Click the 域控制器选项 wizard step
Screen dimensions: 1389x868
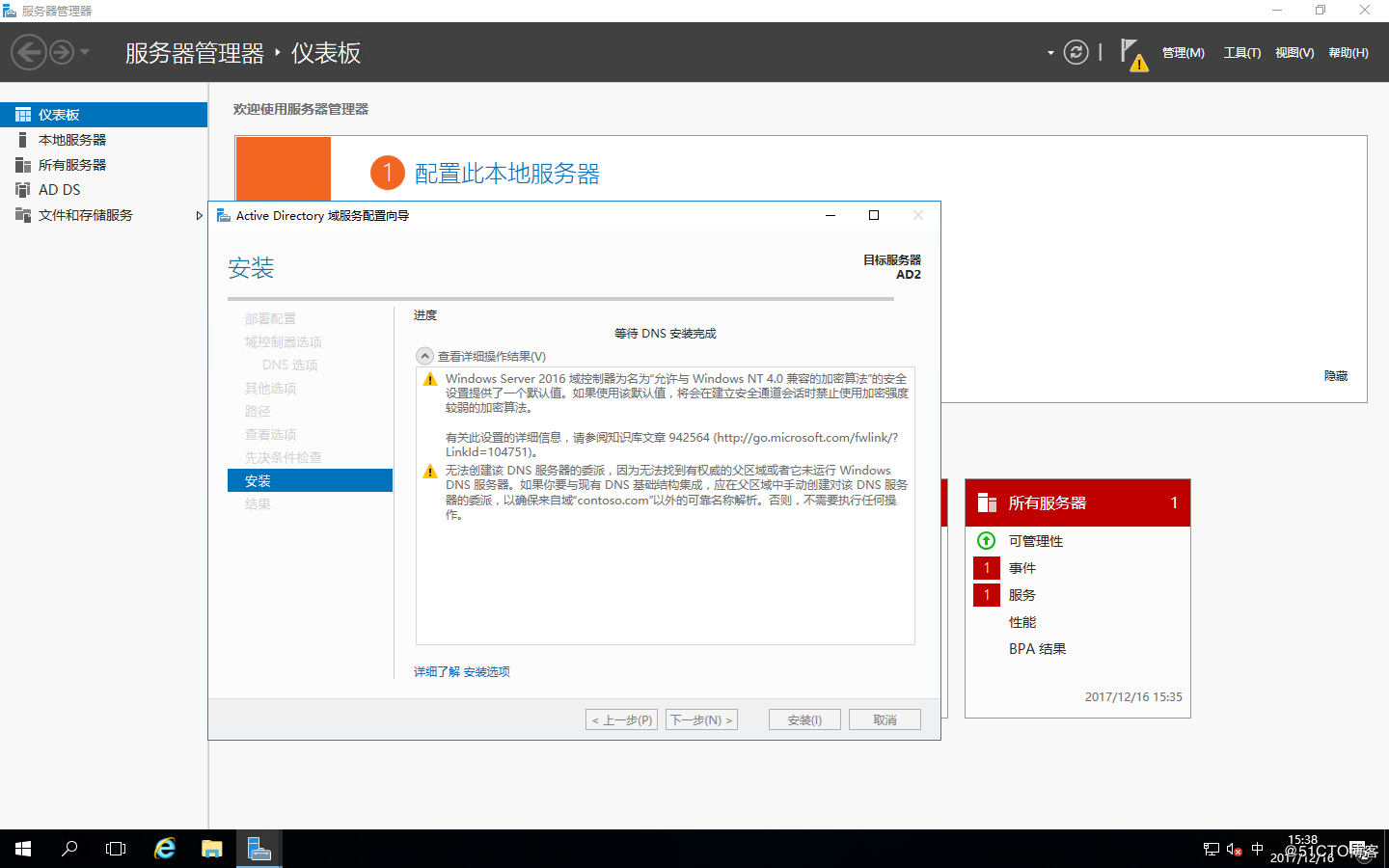284,341
